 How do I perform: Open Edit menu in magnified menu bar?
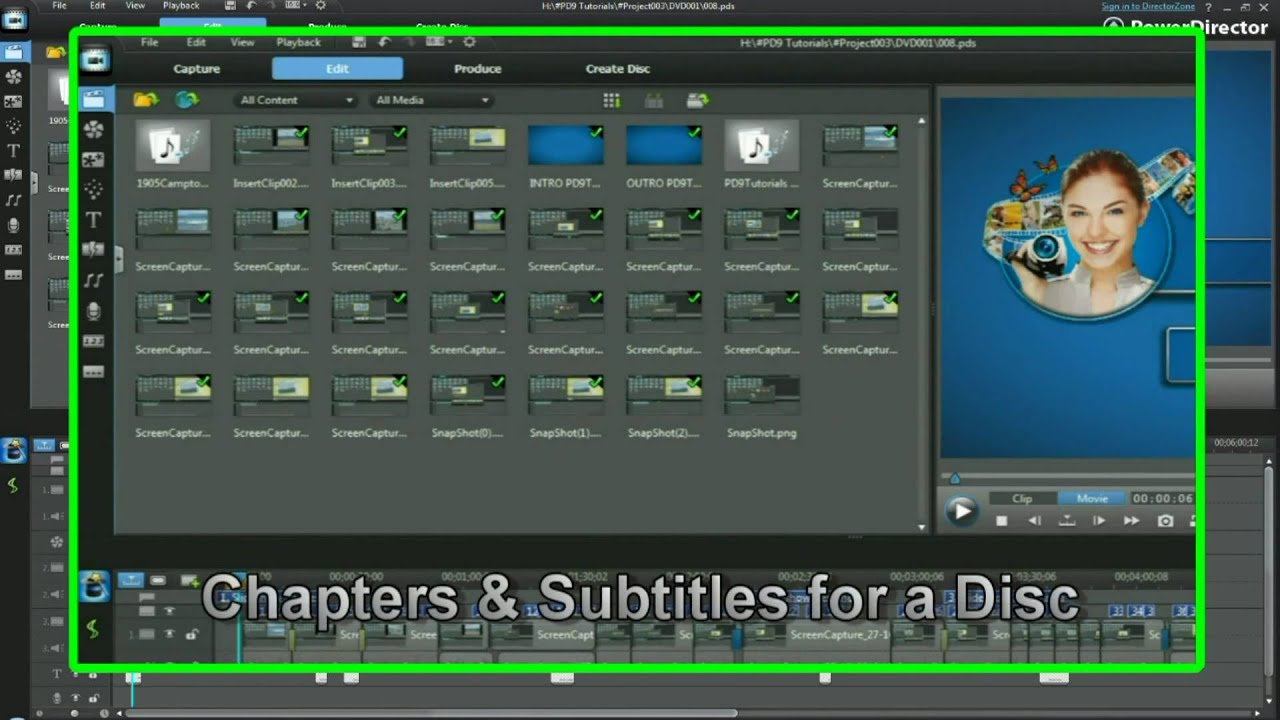pos(196,42)
